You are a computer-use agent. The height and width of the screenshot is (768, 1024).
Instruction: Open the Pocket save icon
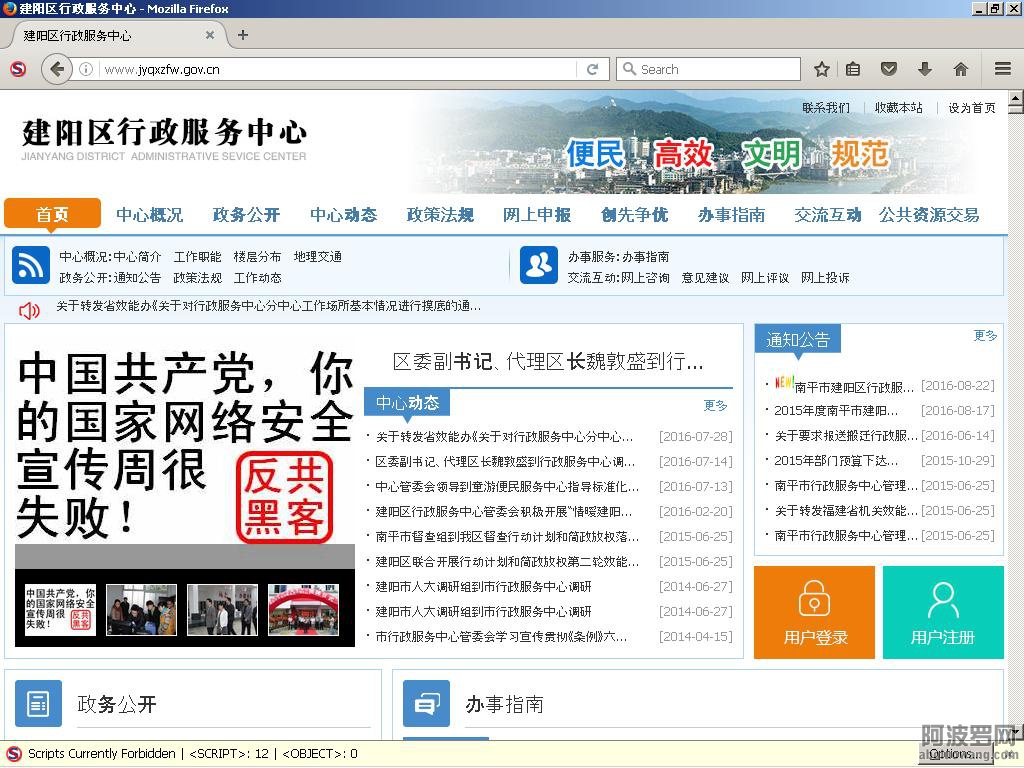888,69
